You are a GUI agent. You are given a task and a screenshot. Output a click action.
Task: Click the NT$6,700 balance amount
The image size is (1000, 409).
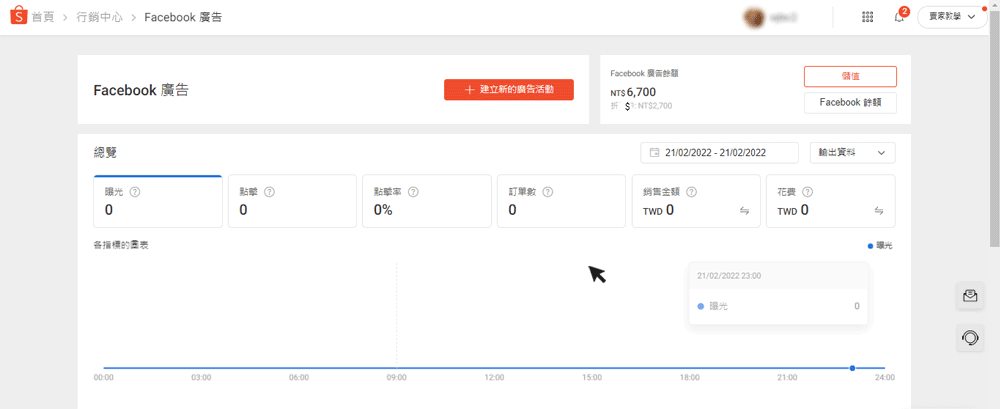633,93
